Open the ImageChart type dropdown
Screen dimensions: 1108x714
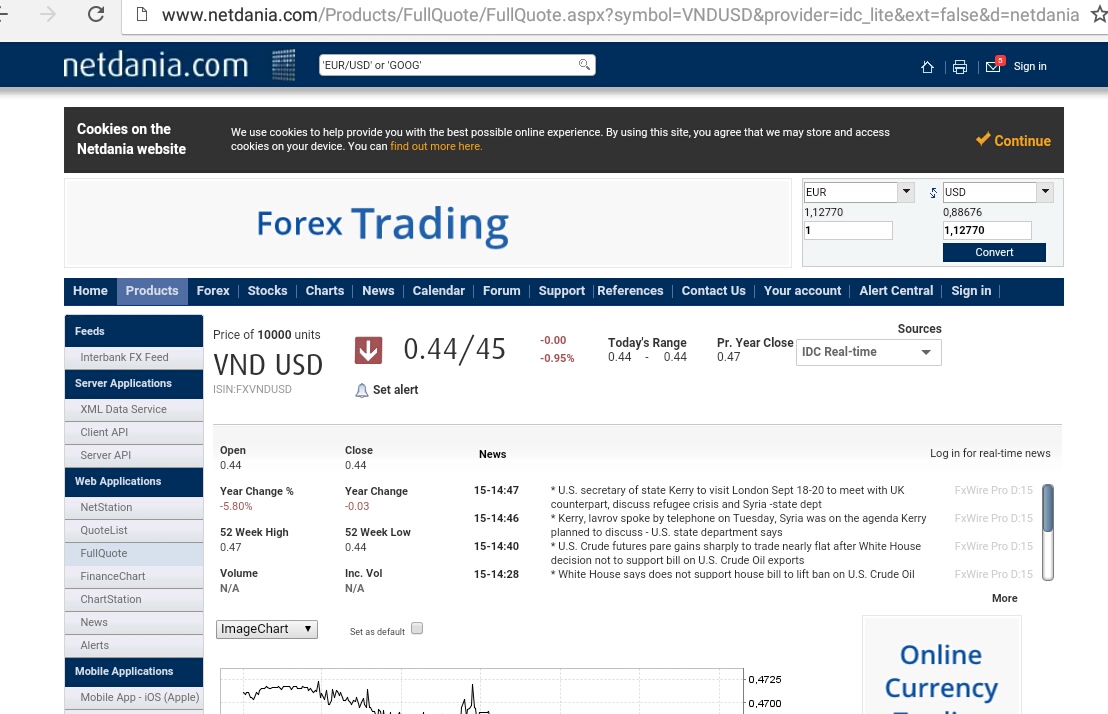pos(266,629)
